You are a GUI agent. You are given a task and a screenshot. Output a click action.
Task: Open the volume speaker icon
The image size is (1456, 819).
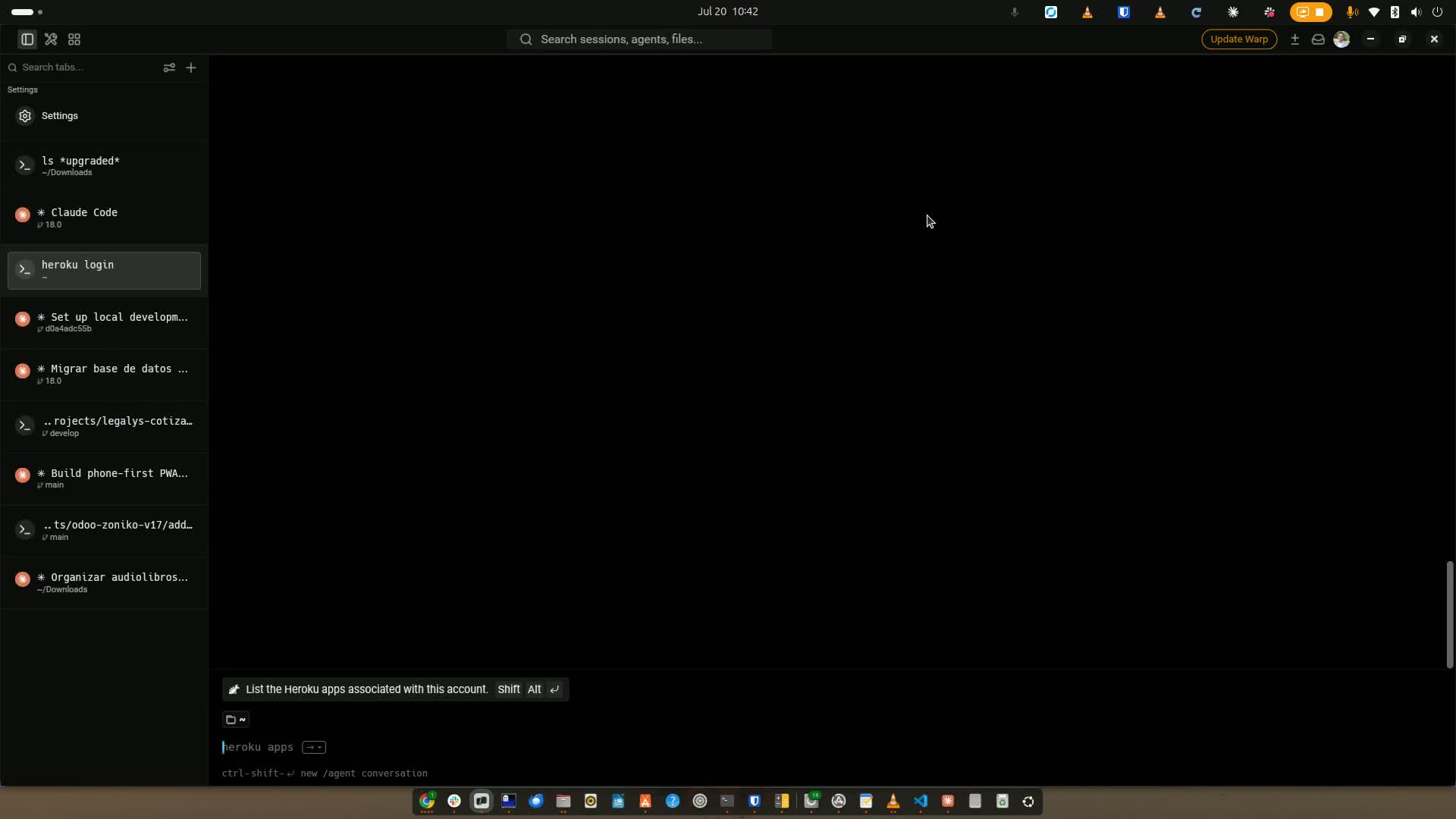[x=1416, y=12]
